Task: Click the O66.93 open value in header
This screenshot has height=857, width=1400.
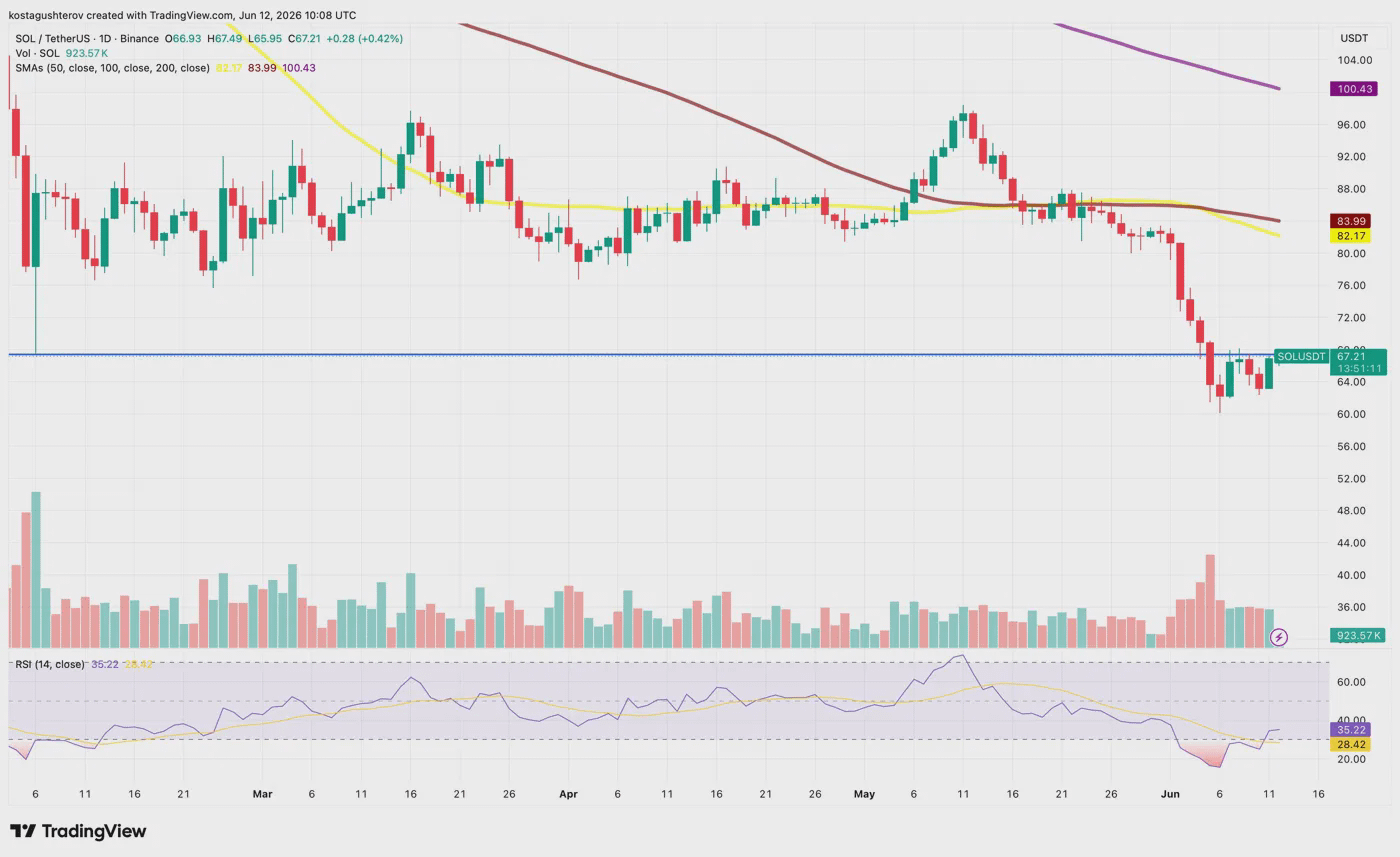Action: [183, 38]
